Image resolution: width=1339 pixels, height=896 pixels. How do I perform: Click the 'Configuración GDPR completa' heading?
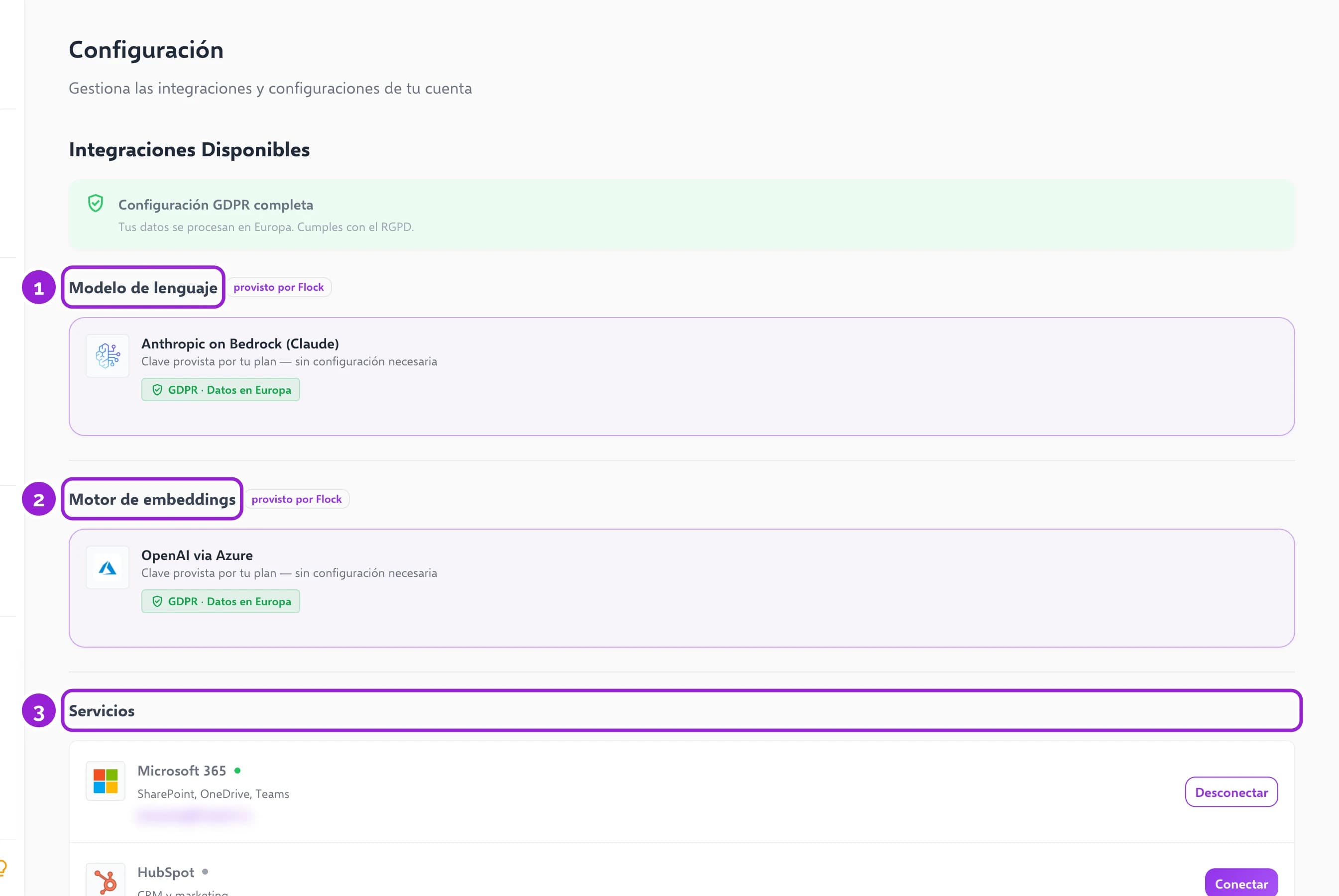(216, 205)
